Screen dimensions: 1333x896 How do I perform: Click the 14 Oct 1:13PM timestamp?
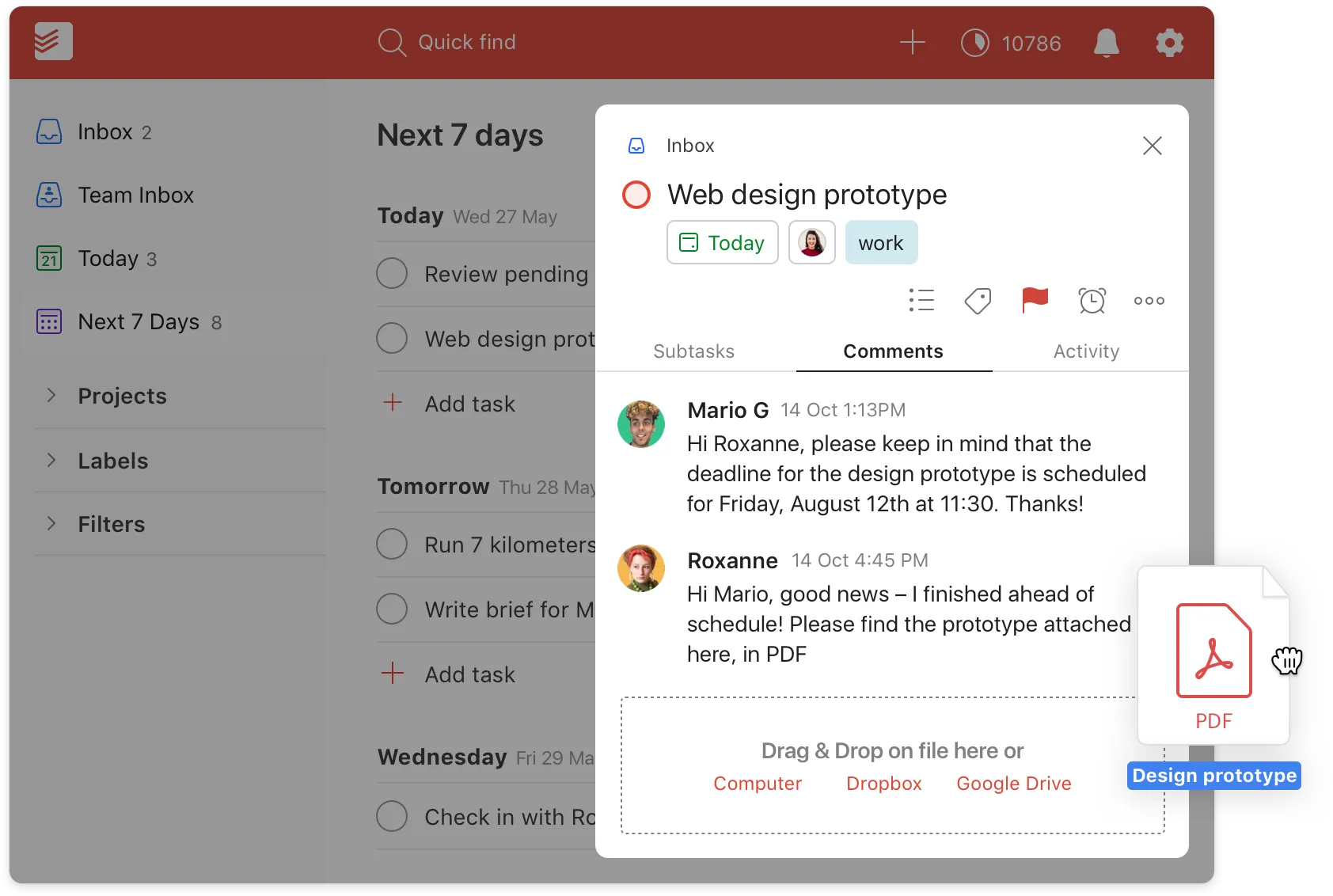click(843, 410)
